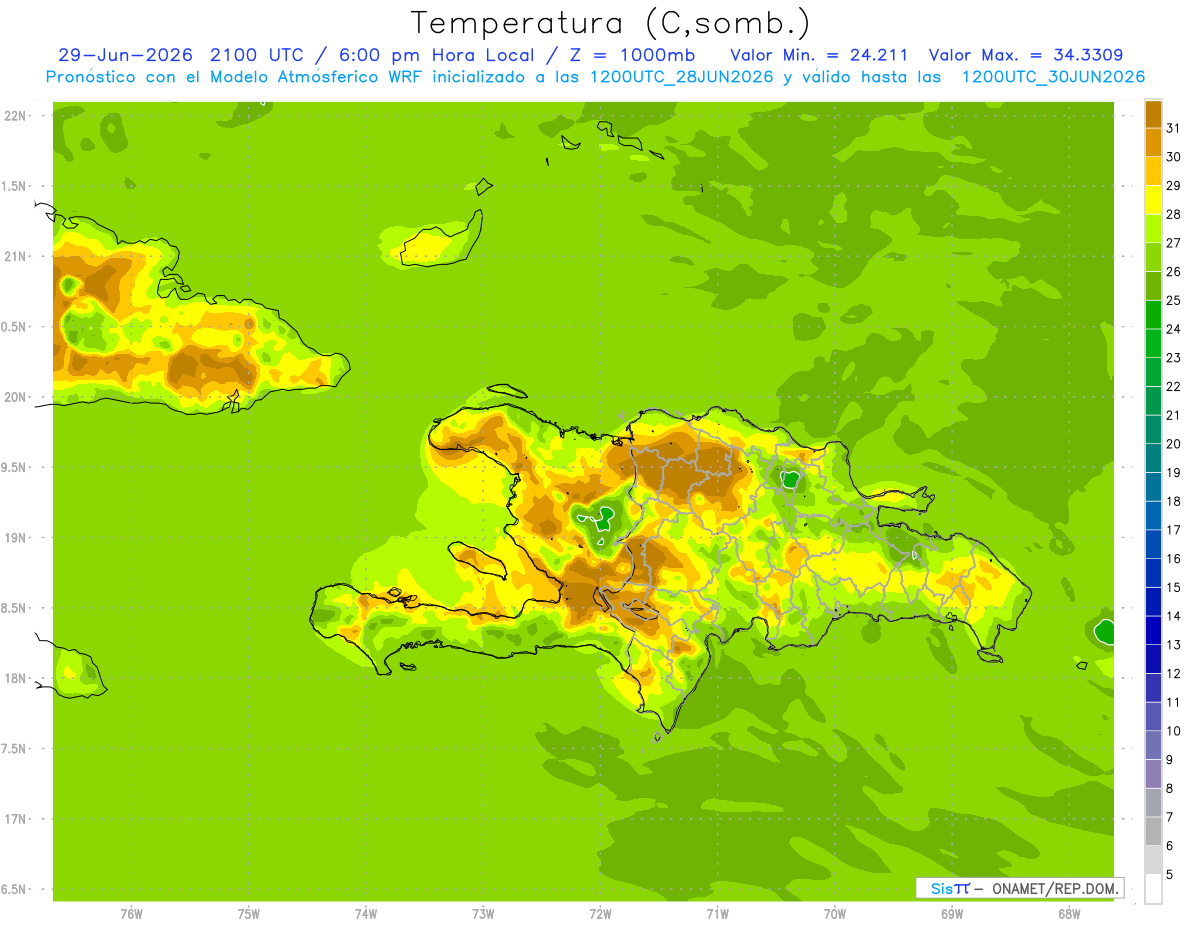The width and height of the screenshot is (1200, 927).
Task: Click the longitude axis label "71W"
Action: tap(717, 914)
